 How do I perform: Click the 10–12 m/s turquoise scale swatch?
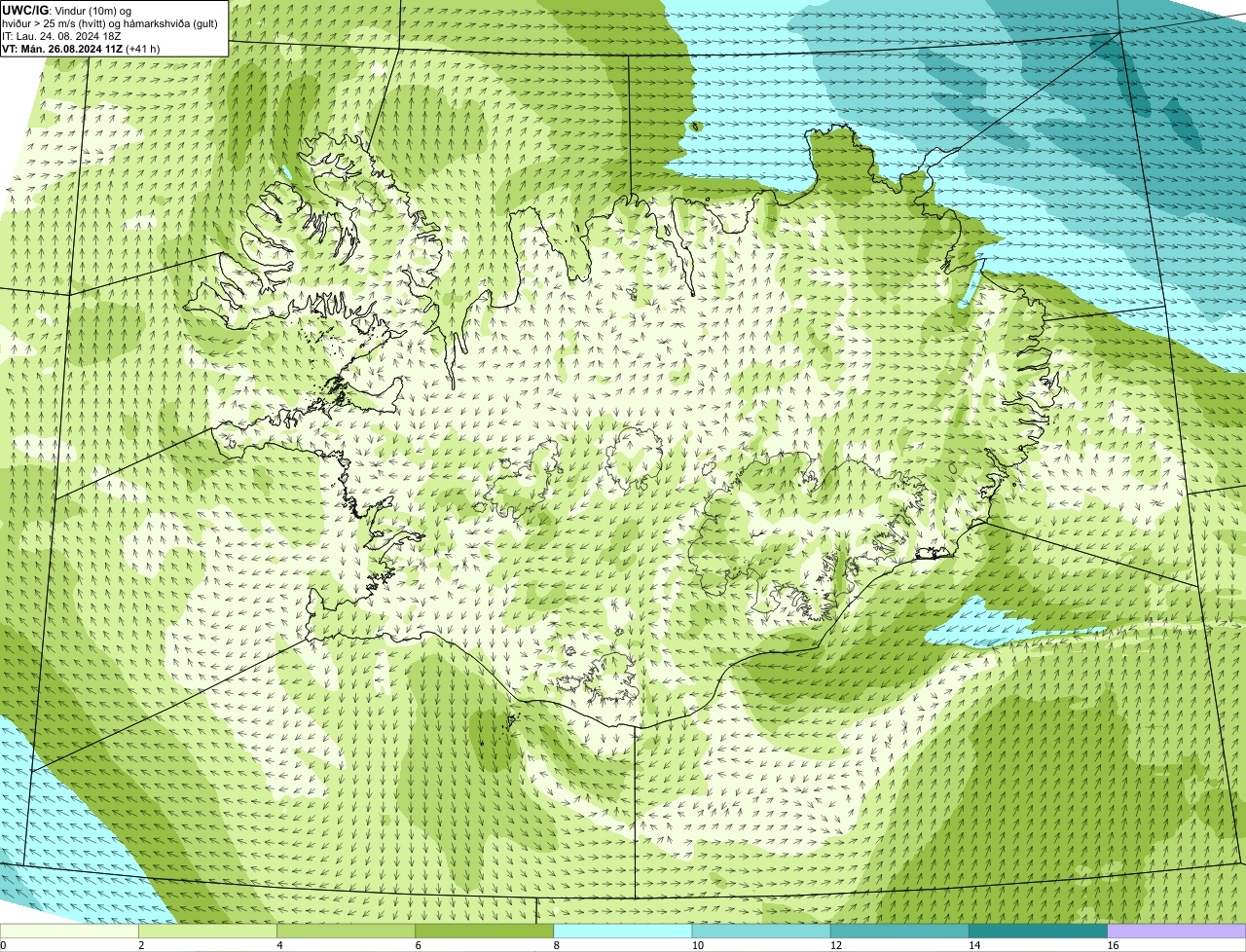click(x=761, y=931)
